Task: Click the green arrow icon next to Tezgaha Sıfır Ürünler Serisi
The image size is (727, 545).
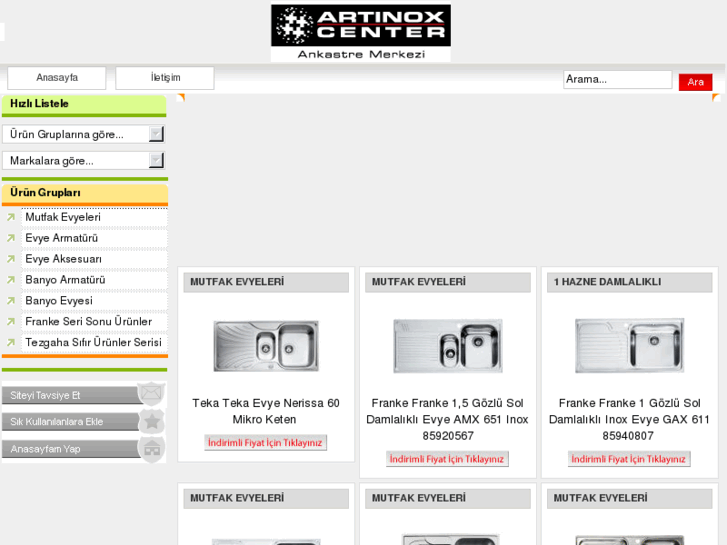Action: pyautogui.click(x=11, y=342)
